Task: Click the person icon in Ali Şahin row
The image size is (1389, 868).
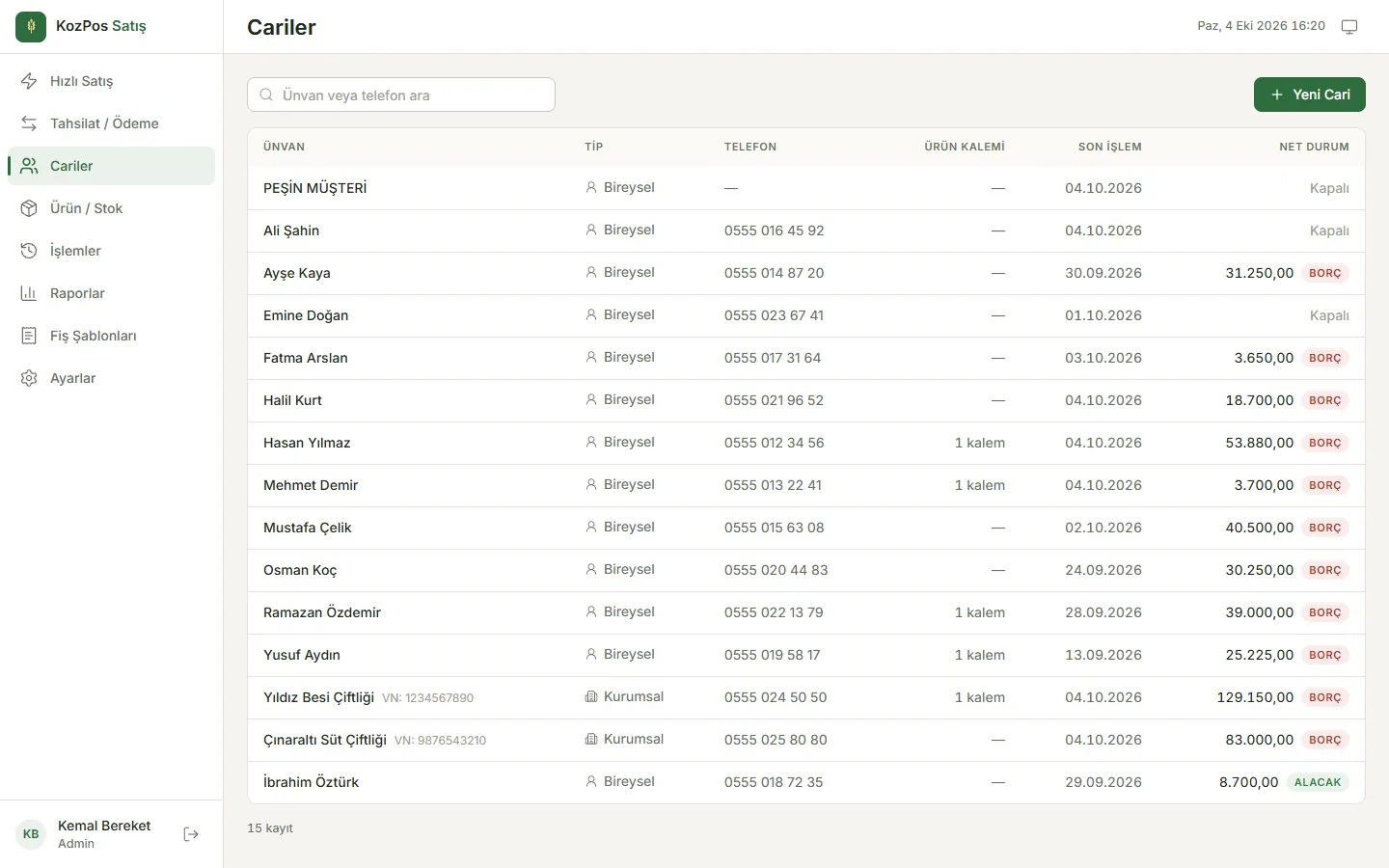Action: pyautogui.click(x=591, y=230)
